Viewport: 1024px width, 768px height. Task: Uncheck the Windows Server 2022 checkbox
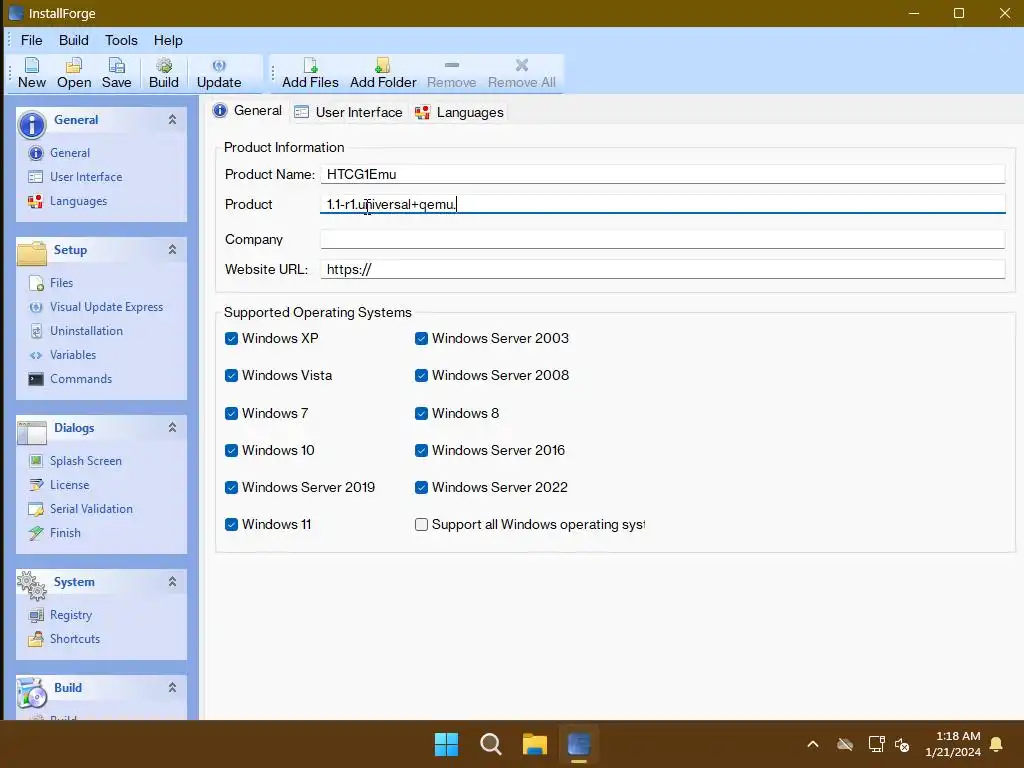coord(421,488)
